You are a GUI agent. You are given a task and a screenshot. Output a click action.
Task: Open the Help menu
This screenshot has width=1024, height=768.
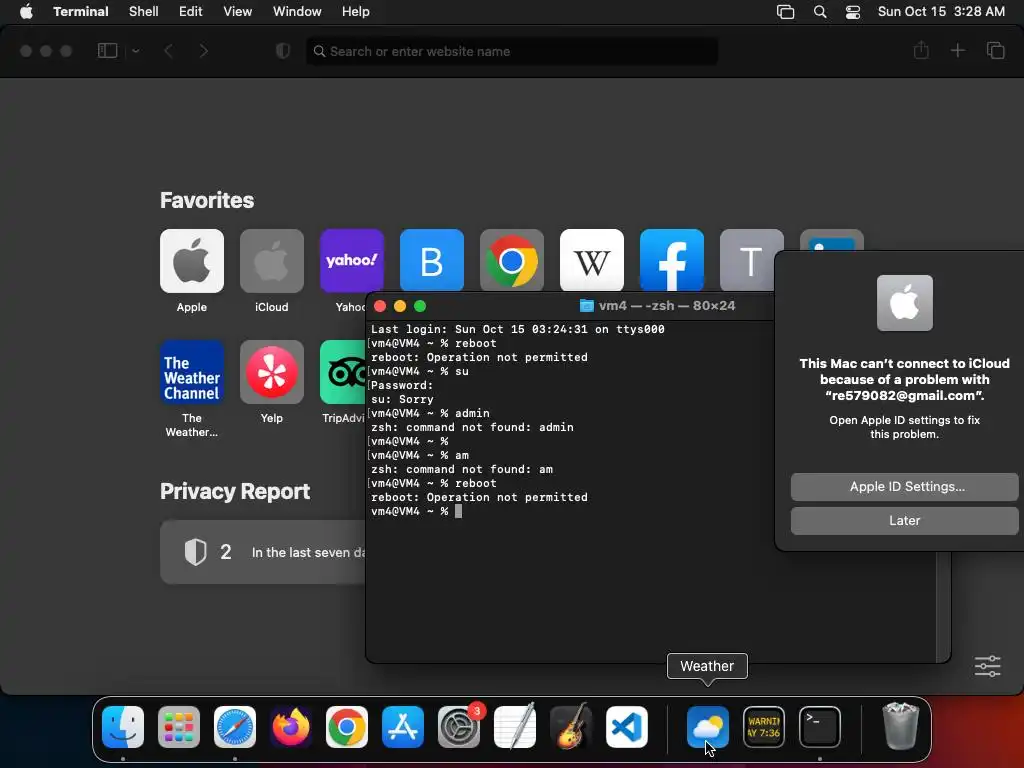coord(356,12)
